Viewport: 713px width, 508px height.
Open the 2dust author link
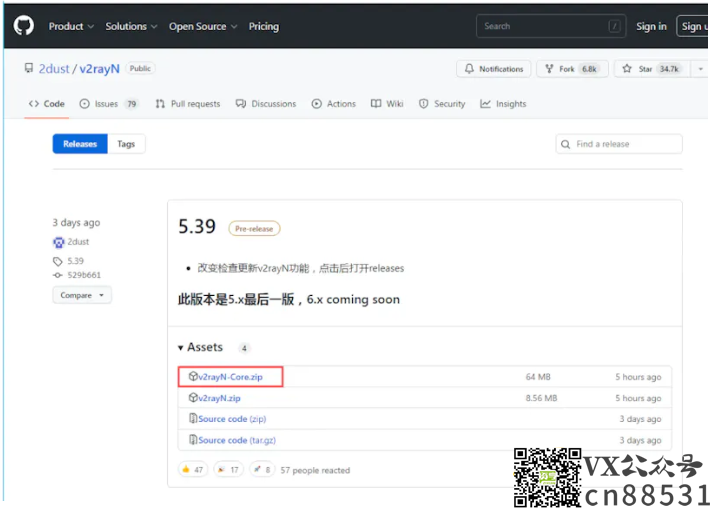pyautogui.click(x=78, y=242)
